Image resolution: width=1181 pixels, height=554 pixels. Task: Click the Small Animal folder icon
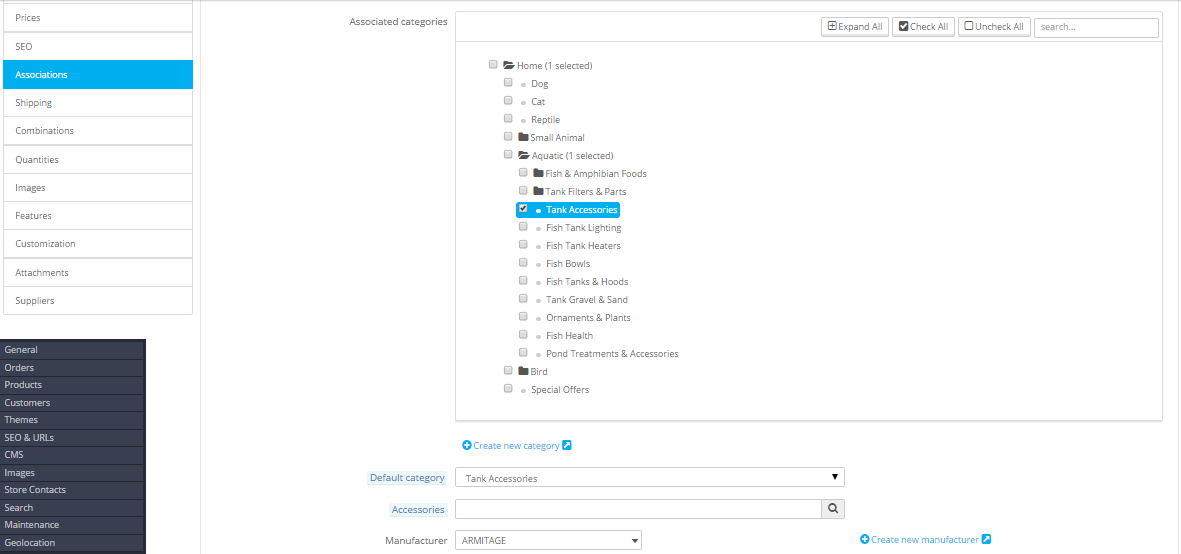click(x=523, y=137)
